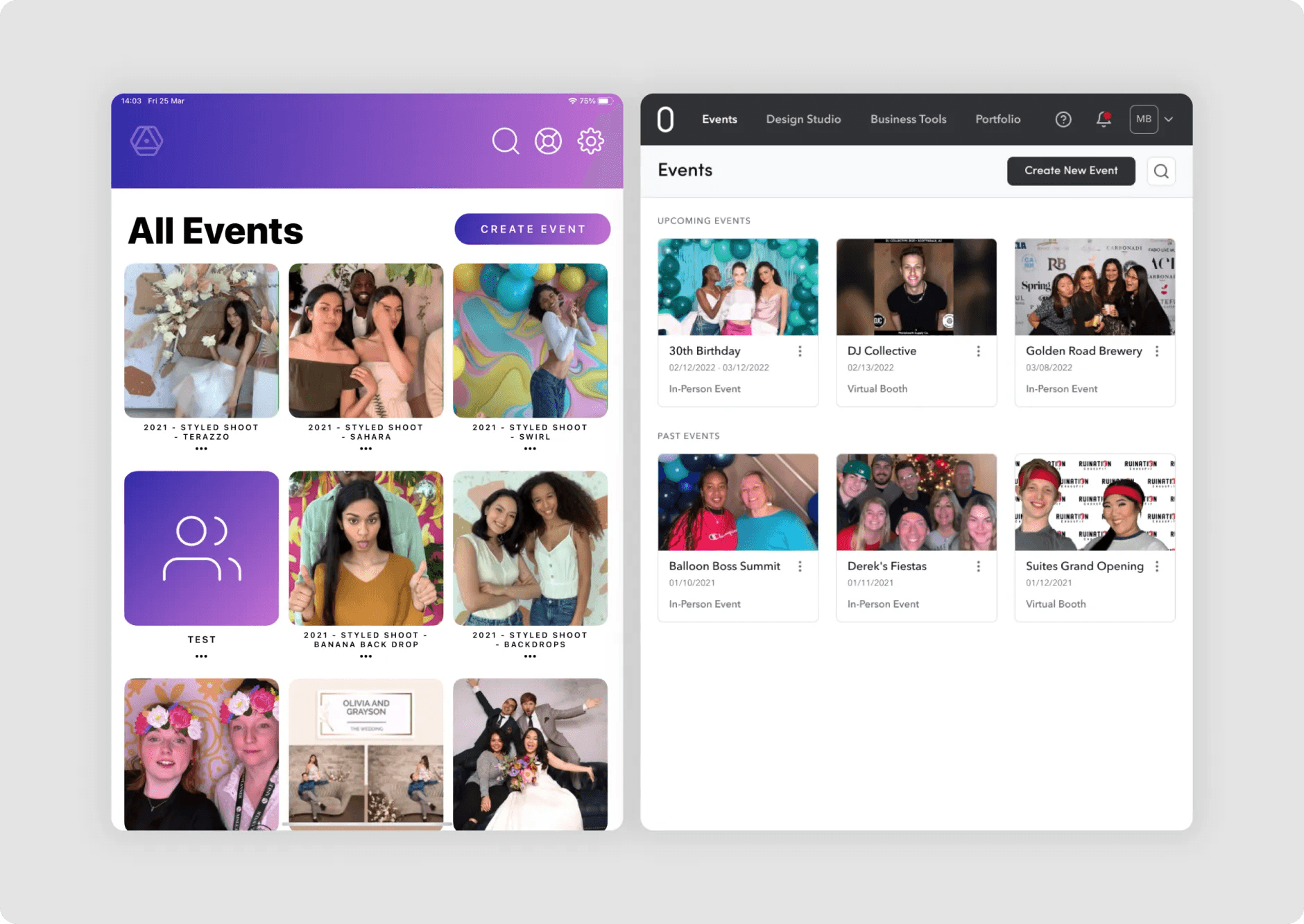Open ellipsis menu under Styled Shoot Backdrops
Screen dimensions: 1304x924
[x=530, y=656]
